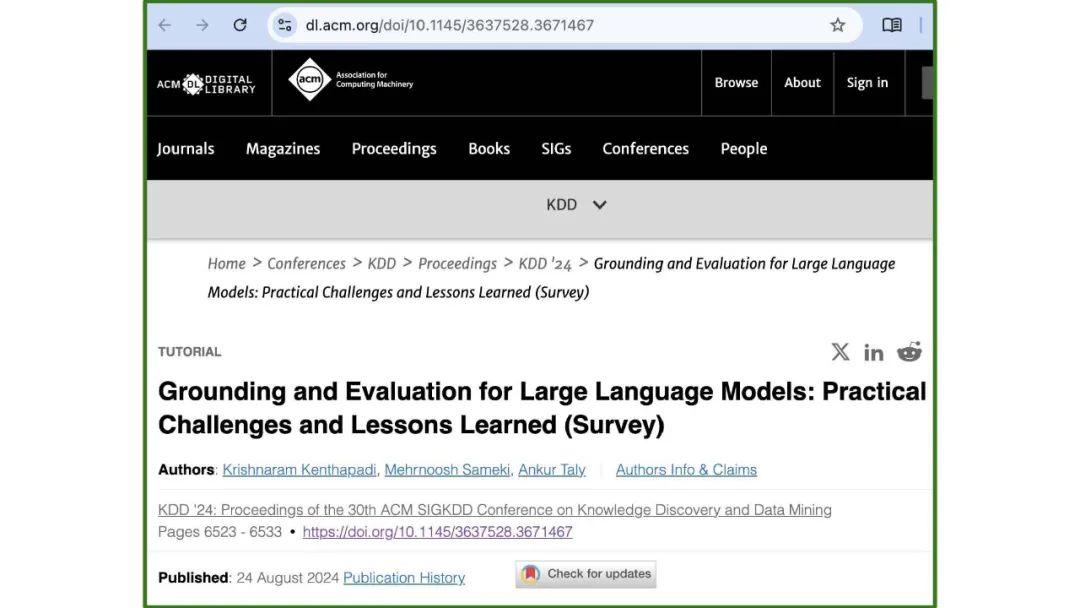Go to Home breadcrumb
Viewport: 1080px width, 608px height.
tap(227, 264)
